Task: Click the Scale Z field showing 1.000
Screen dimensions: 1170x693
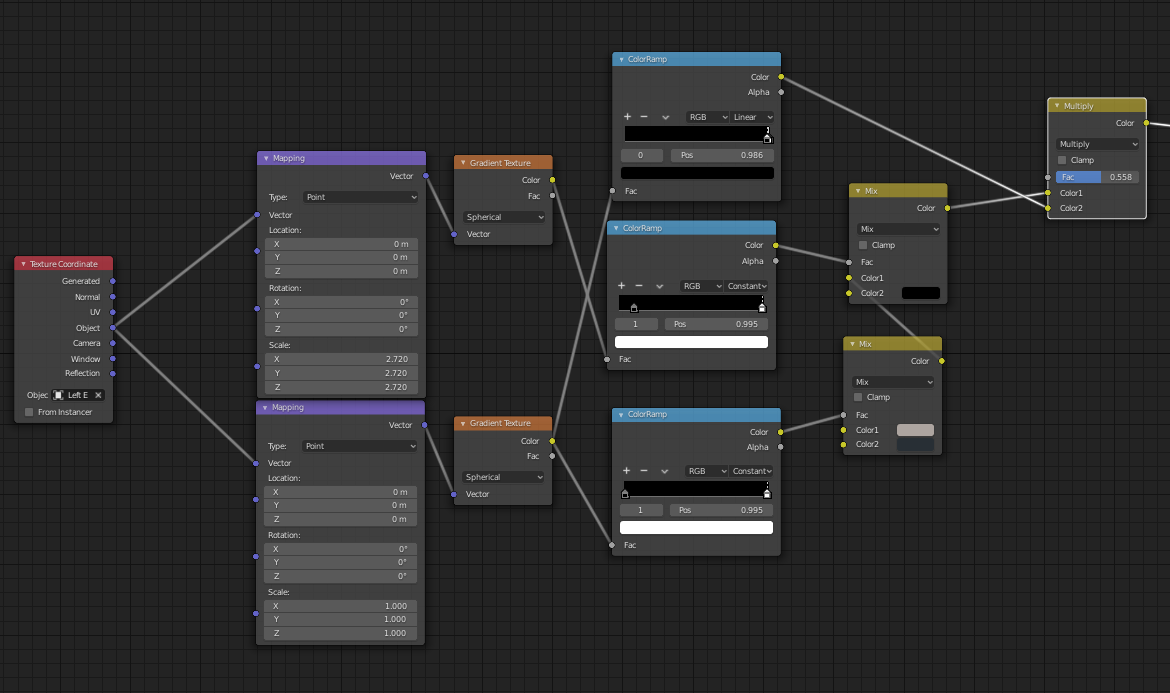Action: coord(340,633)
